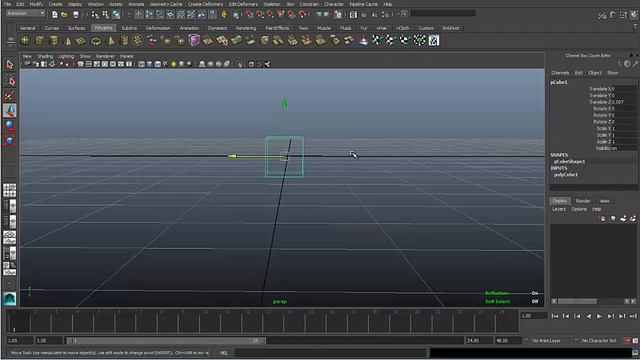Viewport: 640px width, 360px height.
Task: Create a polygon sphere from the shelf
Action: tap(25, 40)
